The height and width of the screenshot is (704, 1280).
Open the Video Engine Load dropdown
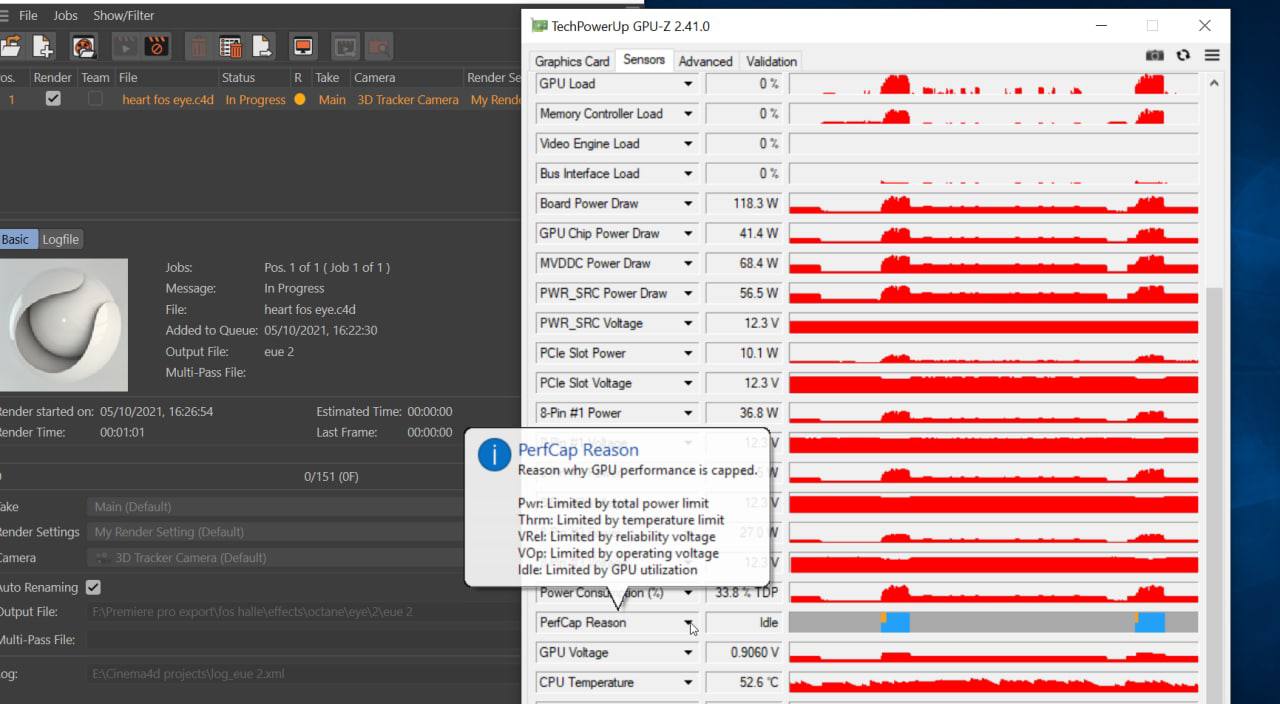pyautogui.click(x=688, y=144)
